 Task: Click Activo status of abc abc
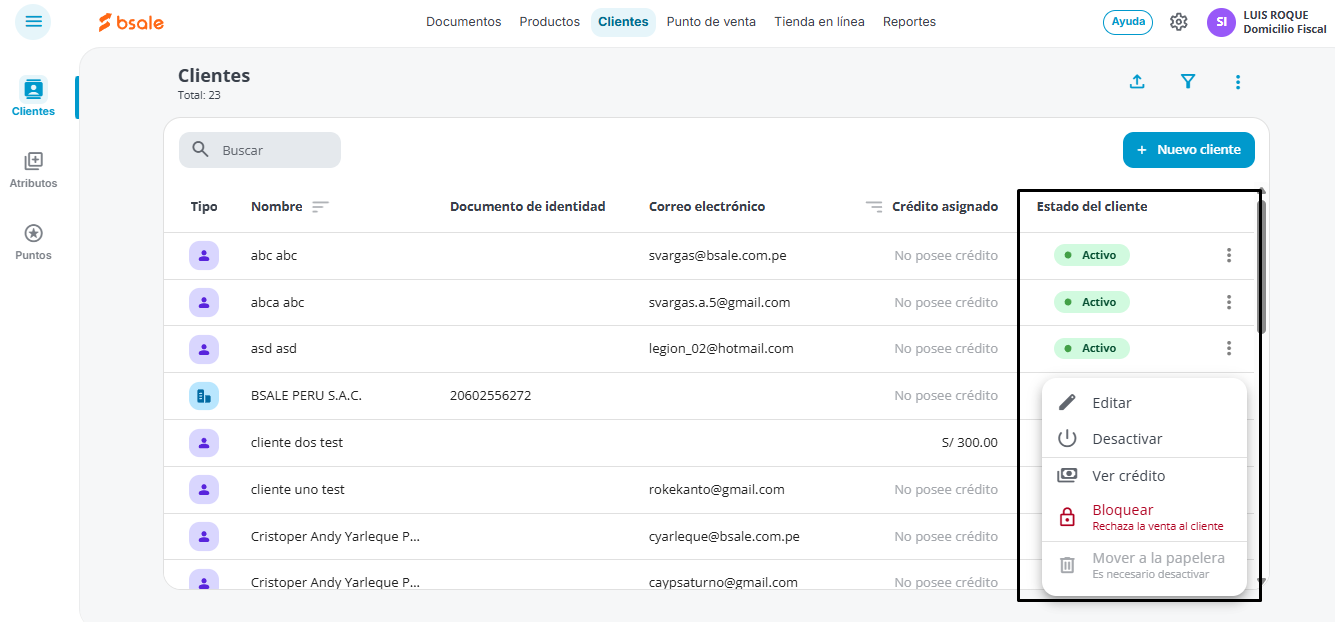click(1091, 256)
